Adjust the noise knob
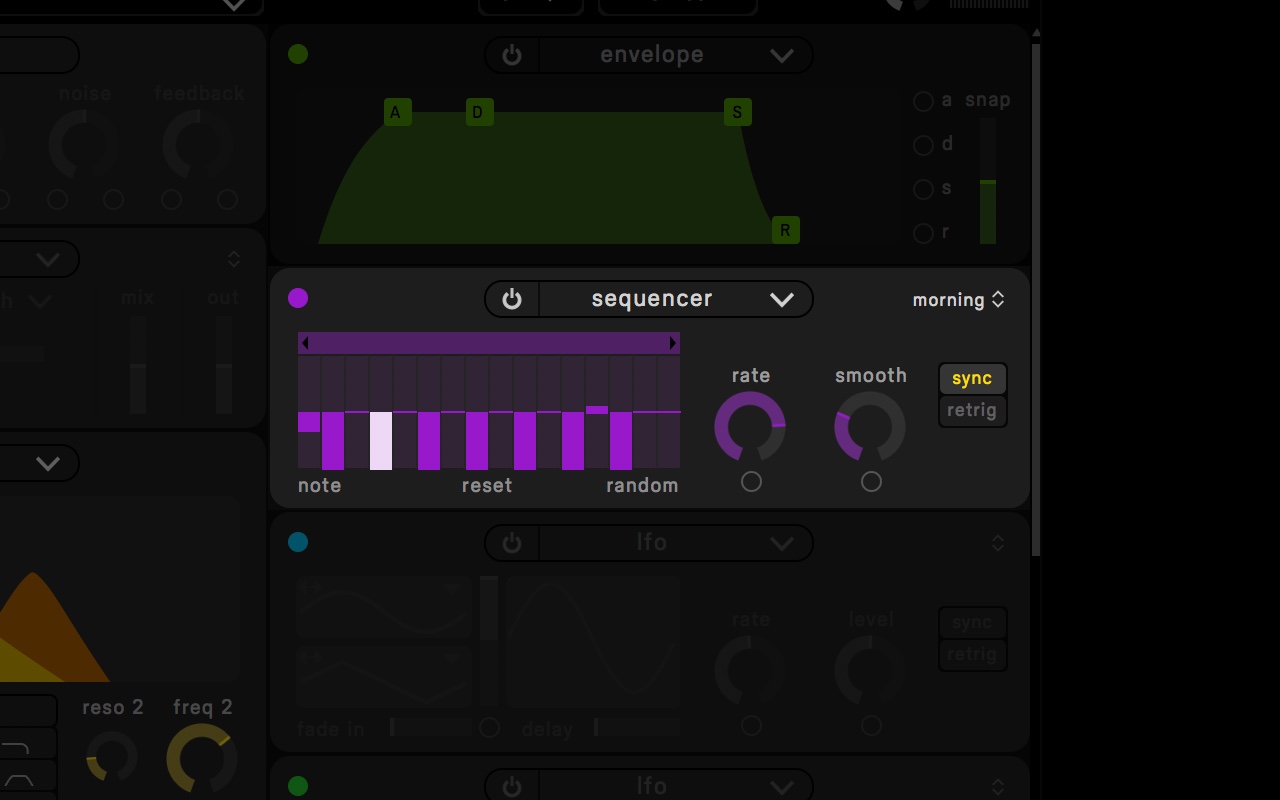This screenshot has width=1280, height=800. (84, 146)
